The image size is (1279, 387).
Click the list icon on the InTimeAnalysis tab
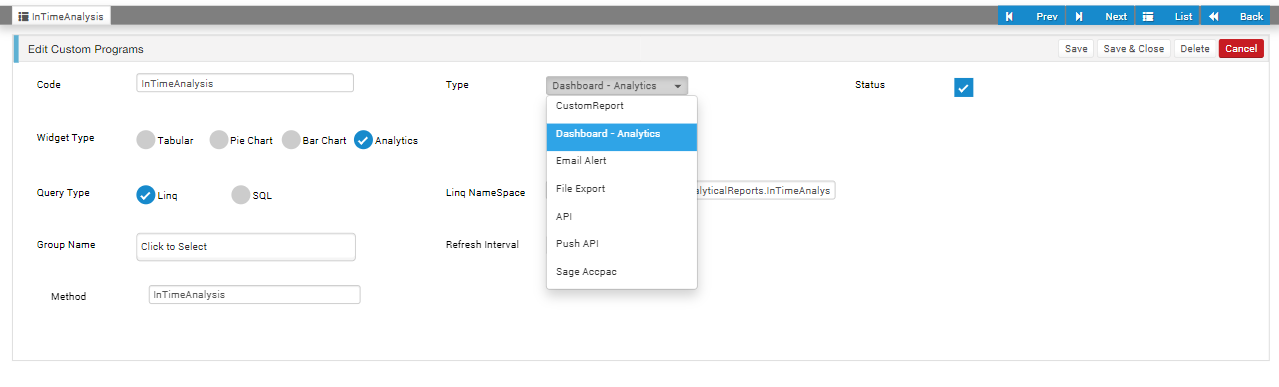click(x=23, y=17)
